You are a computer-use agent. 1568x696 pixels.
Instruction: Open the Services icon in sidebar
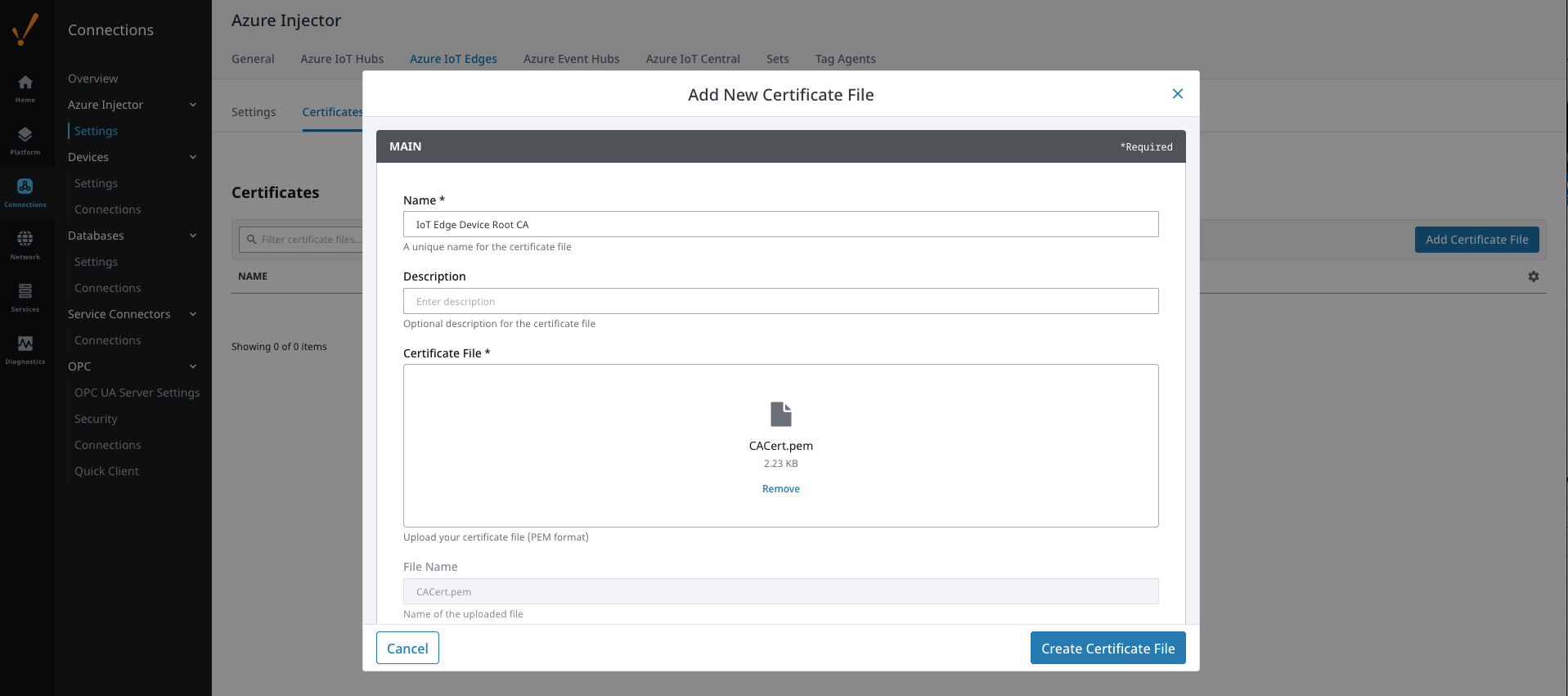coord(25,295)
